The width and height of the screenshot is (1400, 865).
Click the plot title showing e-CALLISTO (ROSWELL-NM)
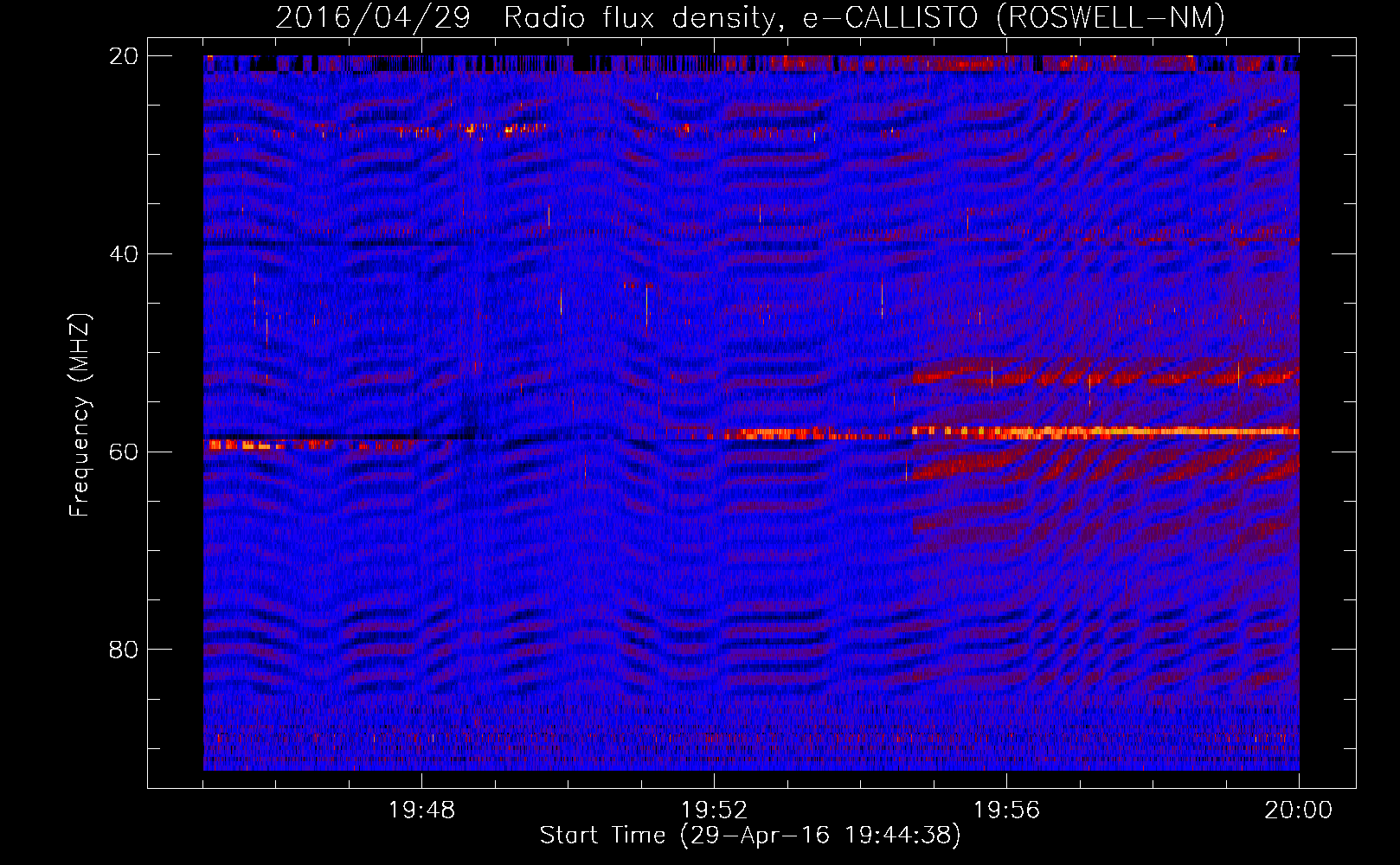[x=750, y=17]
